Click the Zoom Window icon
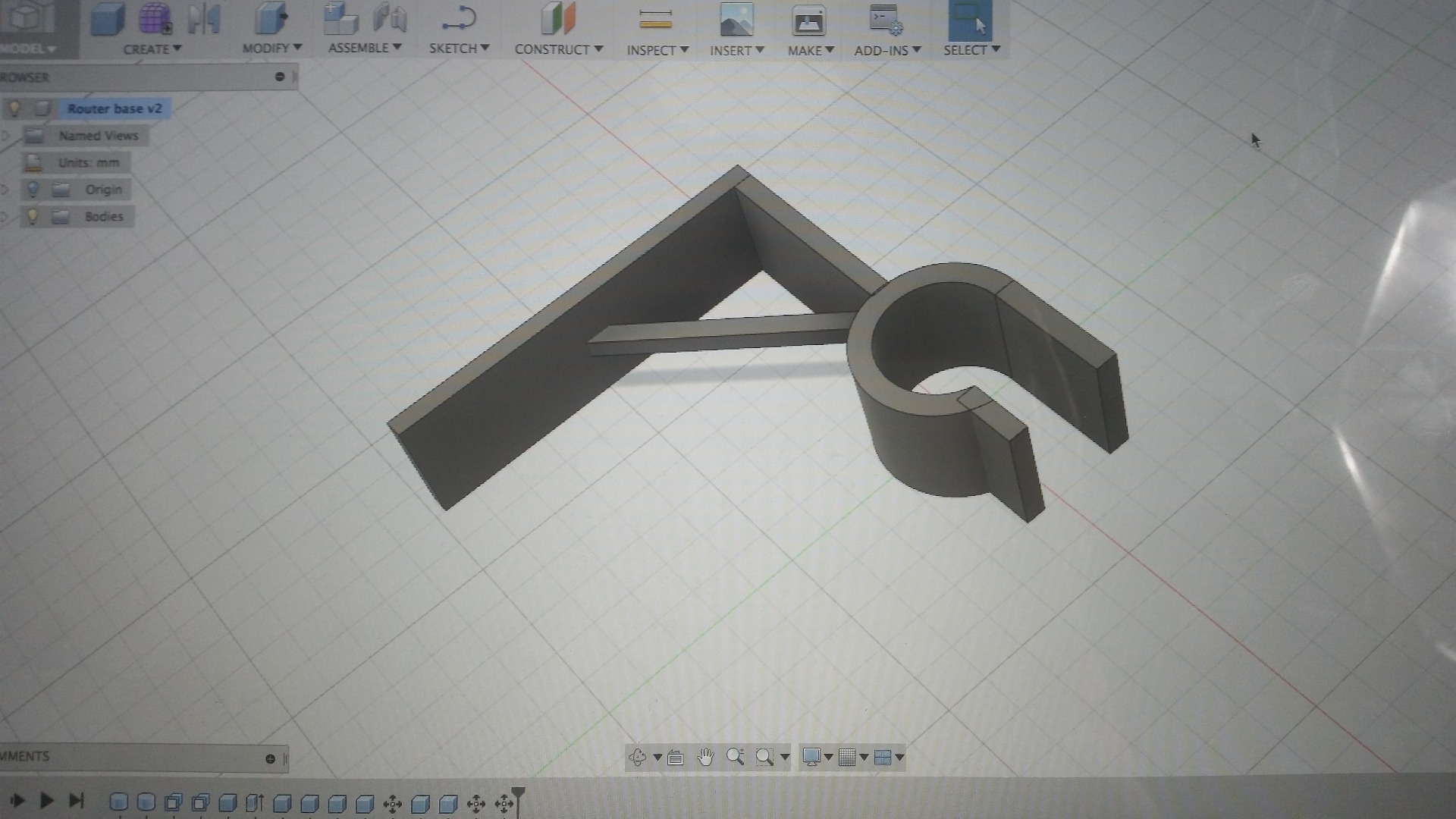The width and height of the screenshot is (1456, 819). pos(764,757)
